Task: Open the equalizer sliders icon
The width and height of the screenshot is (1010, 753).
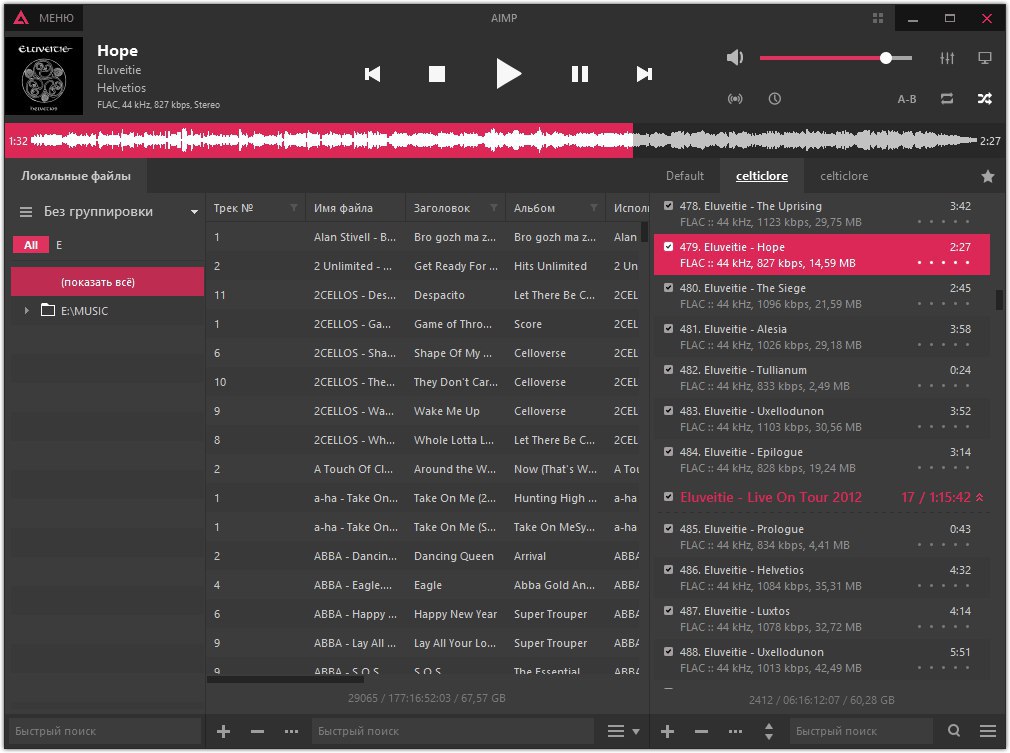Action: [947, 58]
